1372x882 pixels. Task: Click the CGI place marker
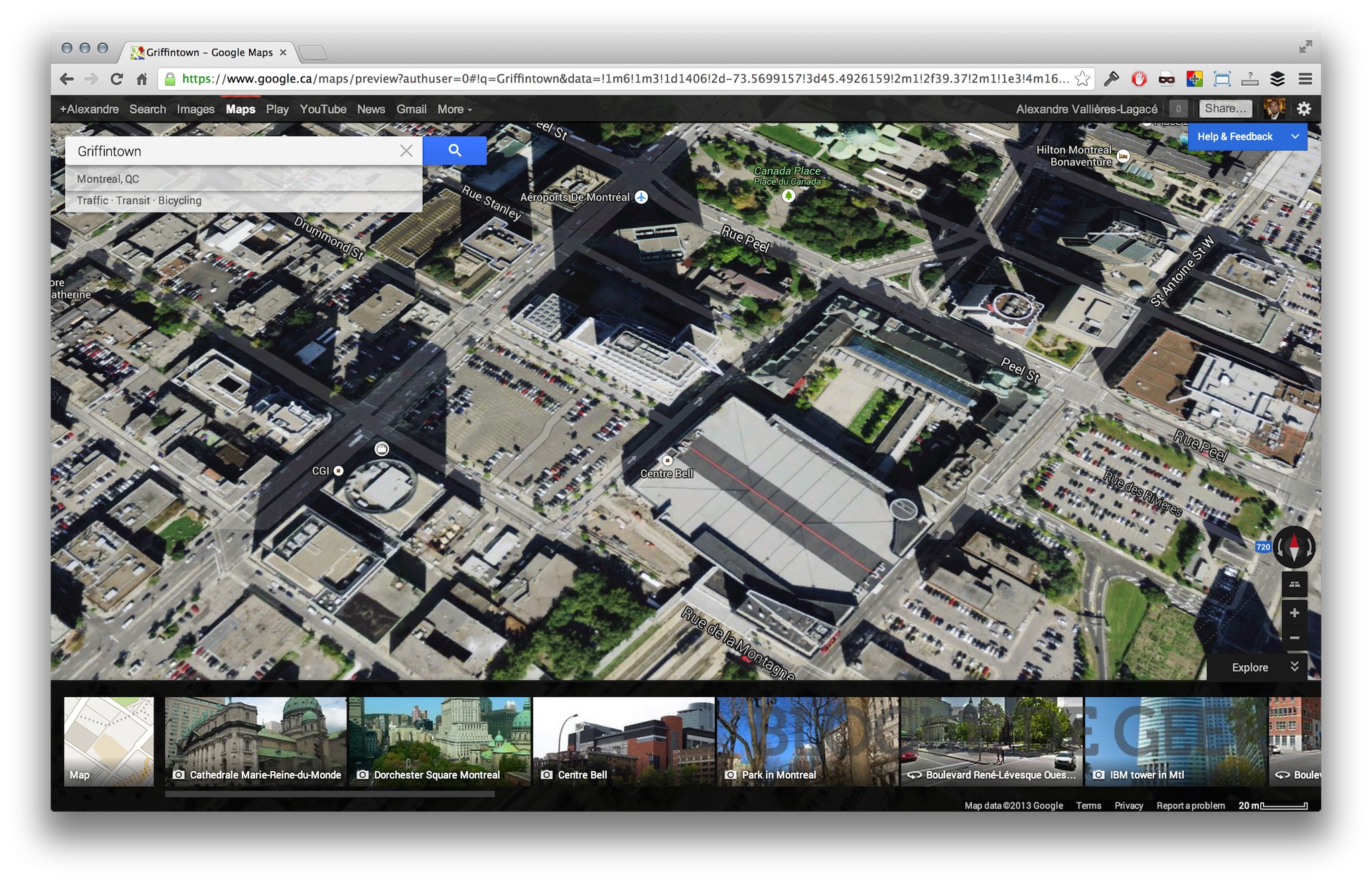(x=338, y=471)
